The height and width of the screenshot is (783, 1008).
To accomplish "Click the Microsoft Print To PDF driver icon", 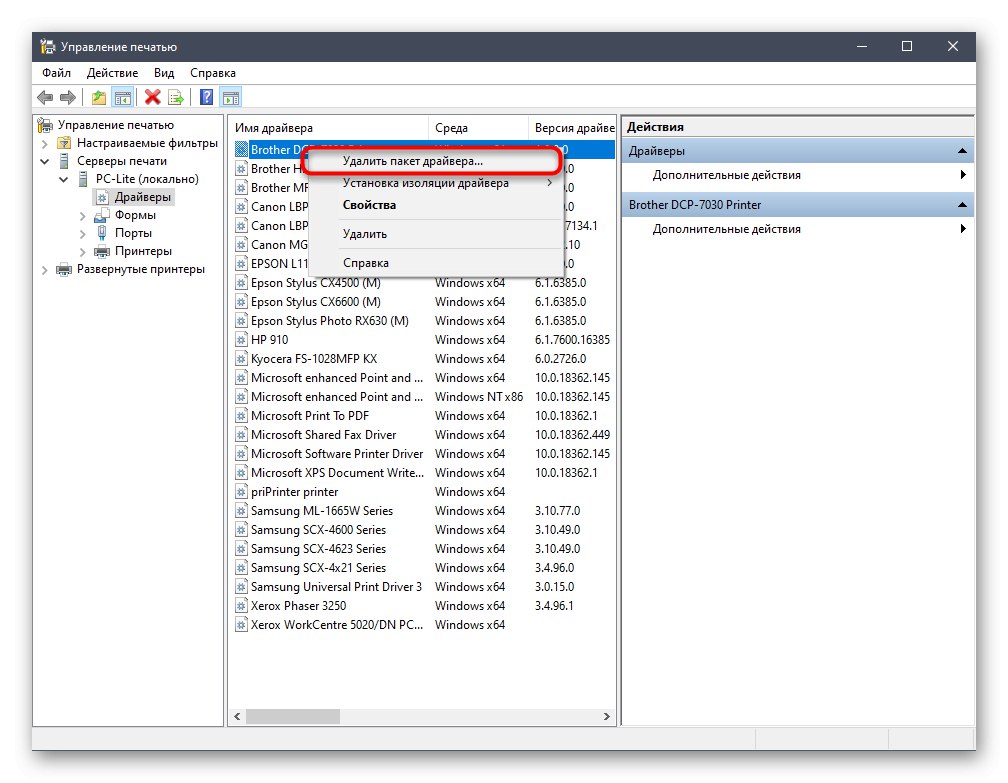I will point(241,415).
